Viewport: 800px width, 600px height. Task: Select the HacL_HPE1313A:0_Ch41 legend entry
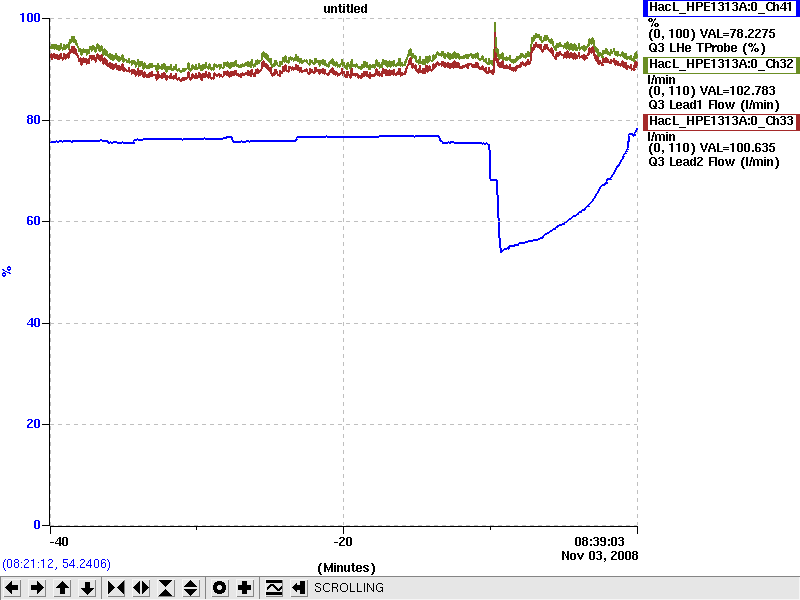[721, 8]
